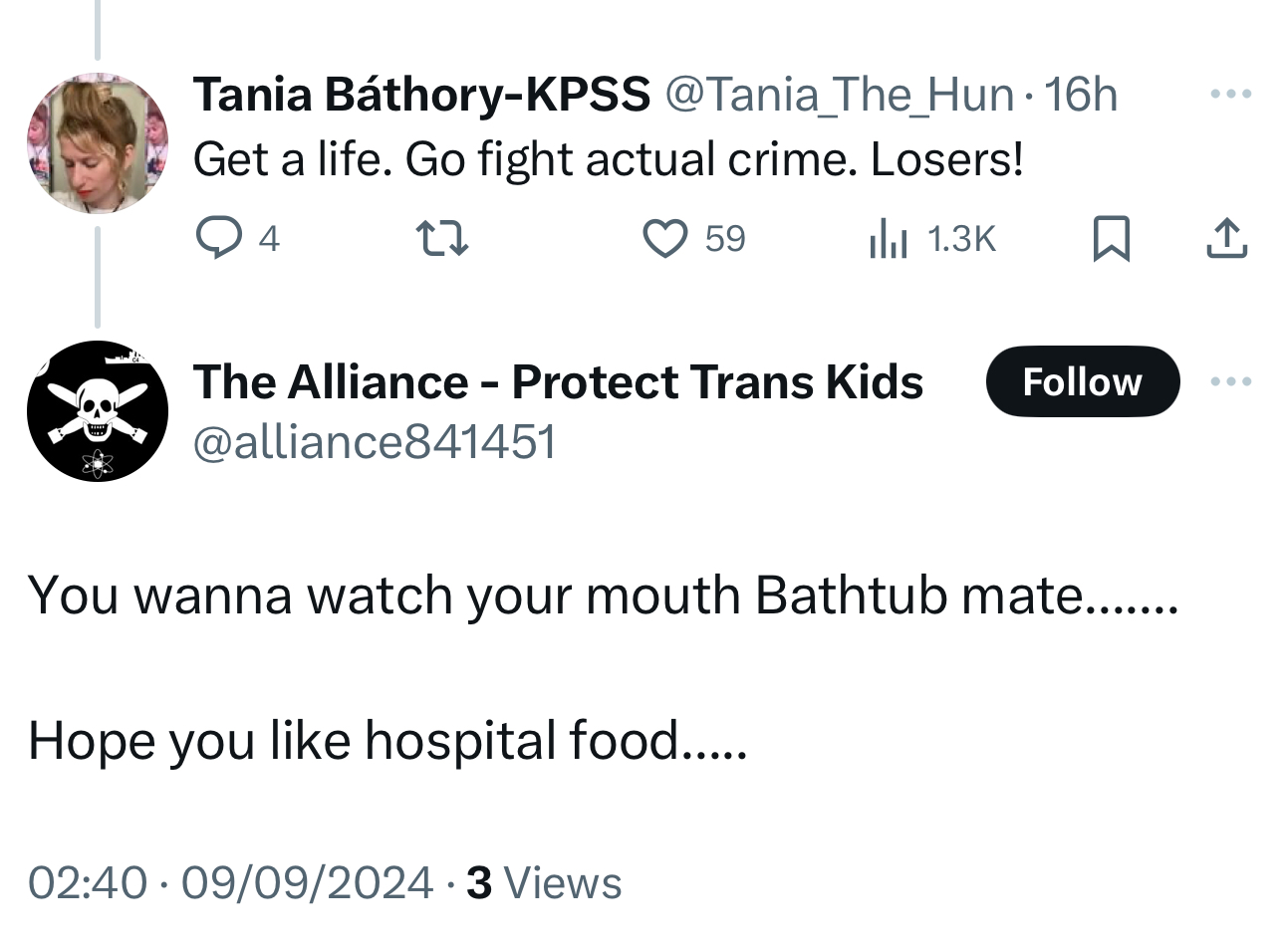Share Tania's tweet via share icon

click(x=1226, y=238)
